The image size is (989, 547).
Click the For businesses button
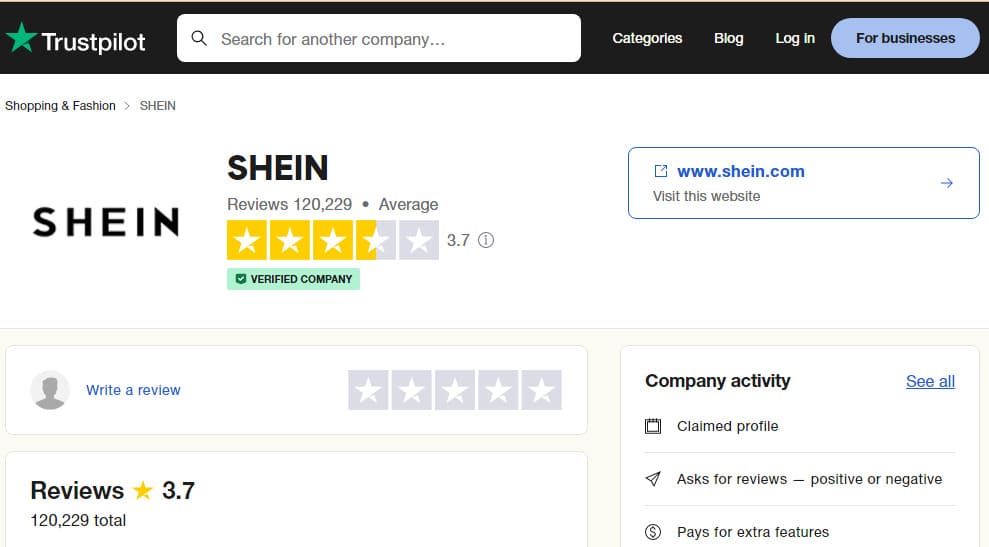905,38
